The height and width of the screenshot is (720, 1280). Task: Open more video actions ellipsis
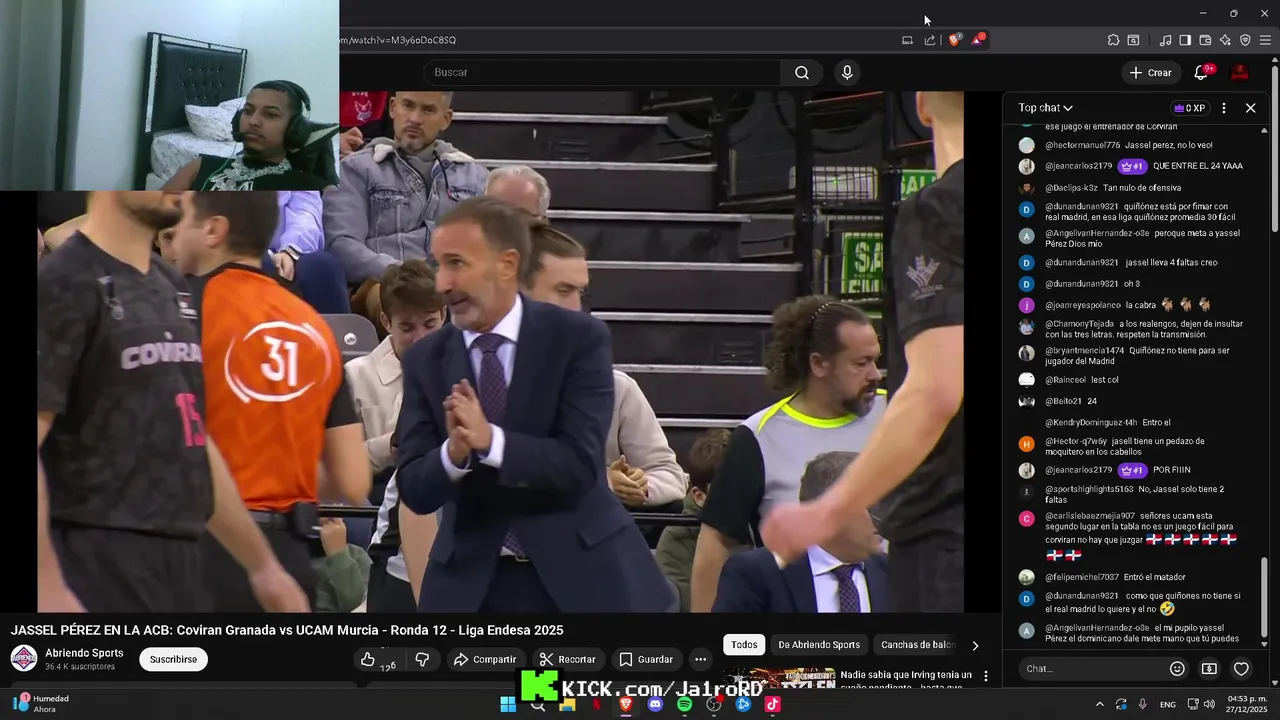(x=700, y=659)
